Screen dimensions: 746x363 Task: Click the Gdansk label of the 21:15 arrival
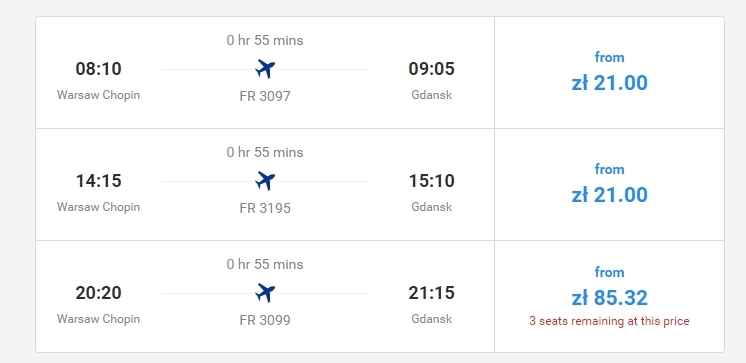click(432, 318)
